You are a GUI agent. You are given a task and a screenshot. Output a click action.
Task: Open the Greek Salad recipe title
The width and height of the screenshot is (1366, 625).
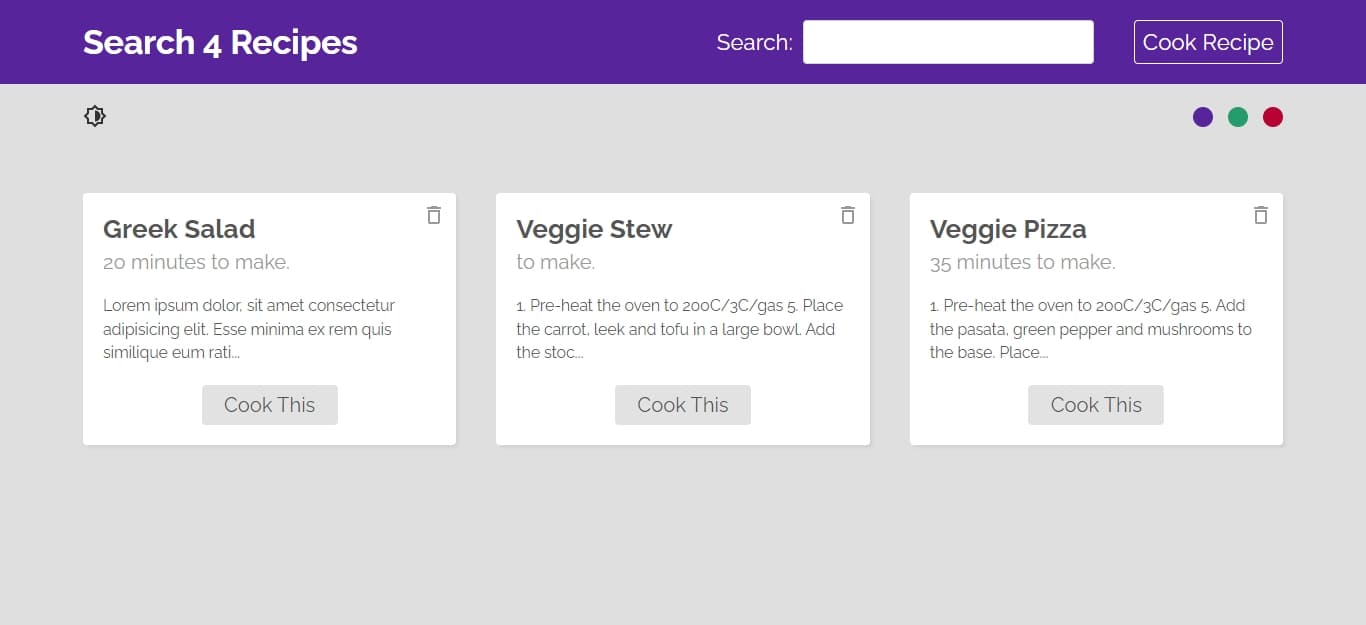(179, 229)
